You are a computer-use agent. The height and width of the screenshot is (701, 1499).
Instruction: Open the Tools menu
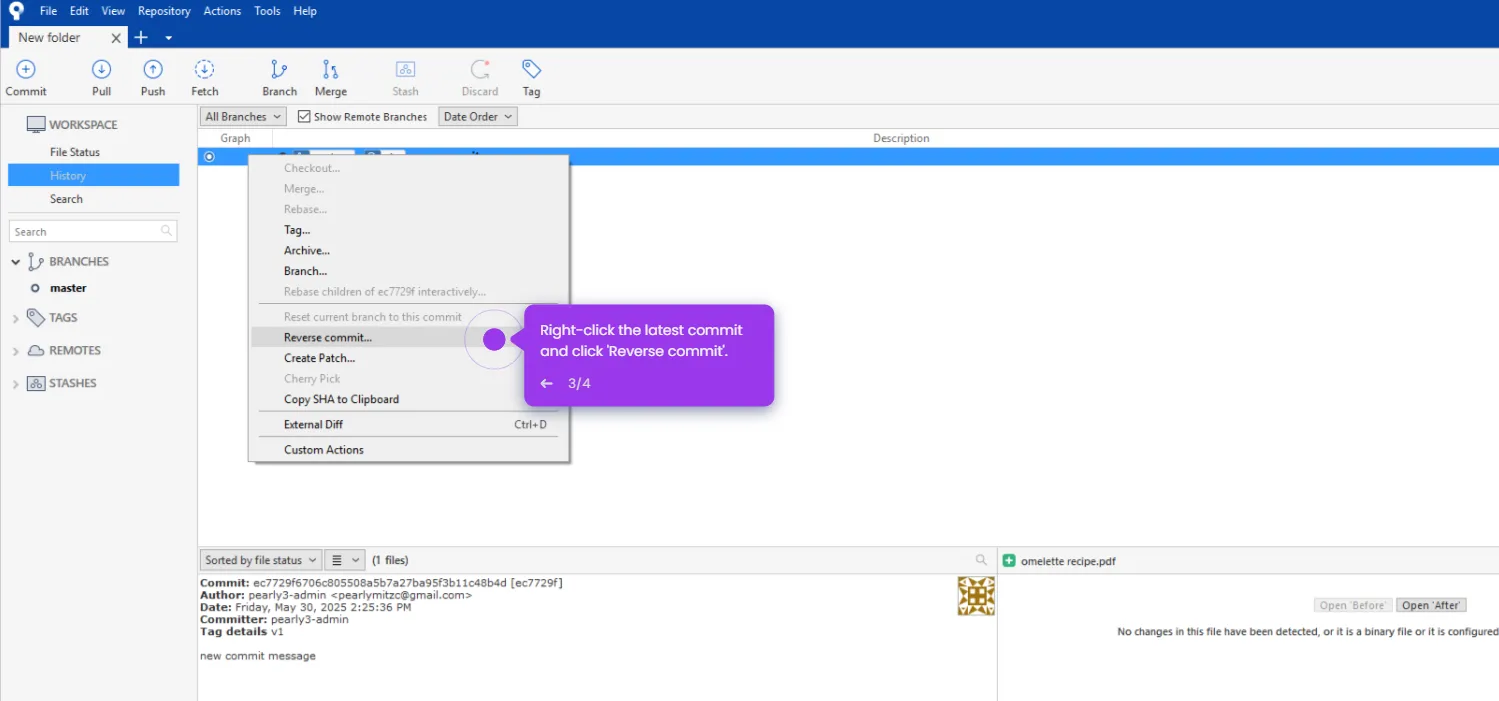(267, 11)
